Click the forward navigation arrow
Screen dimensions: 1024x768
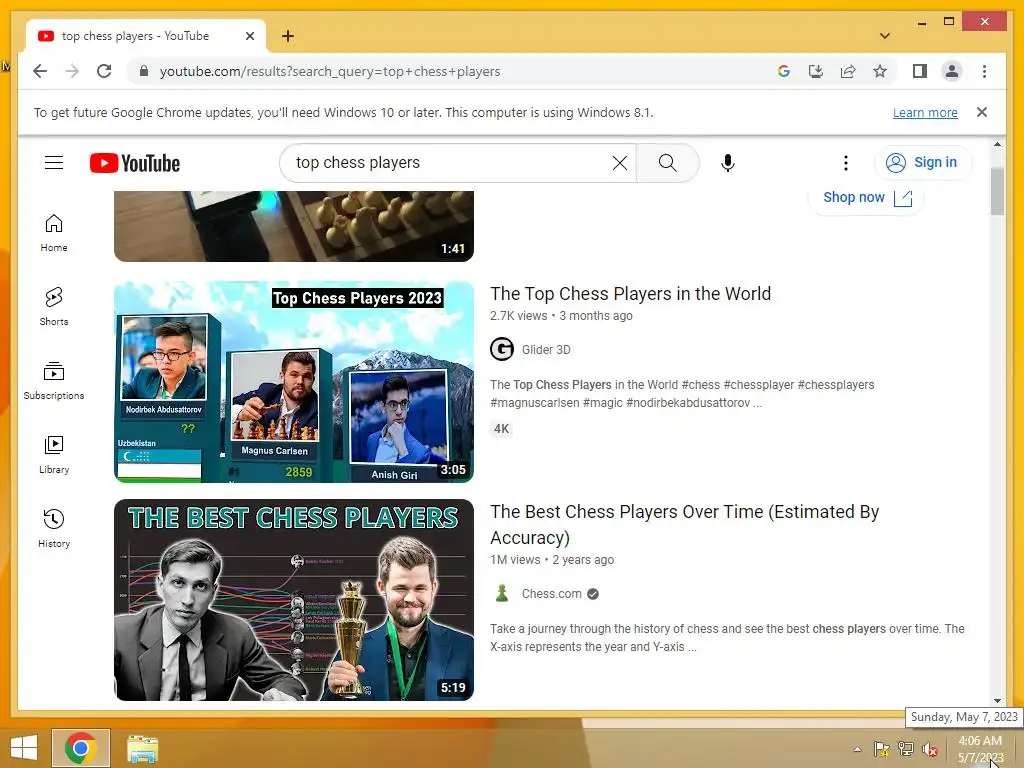(72, 71)
